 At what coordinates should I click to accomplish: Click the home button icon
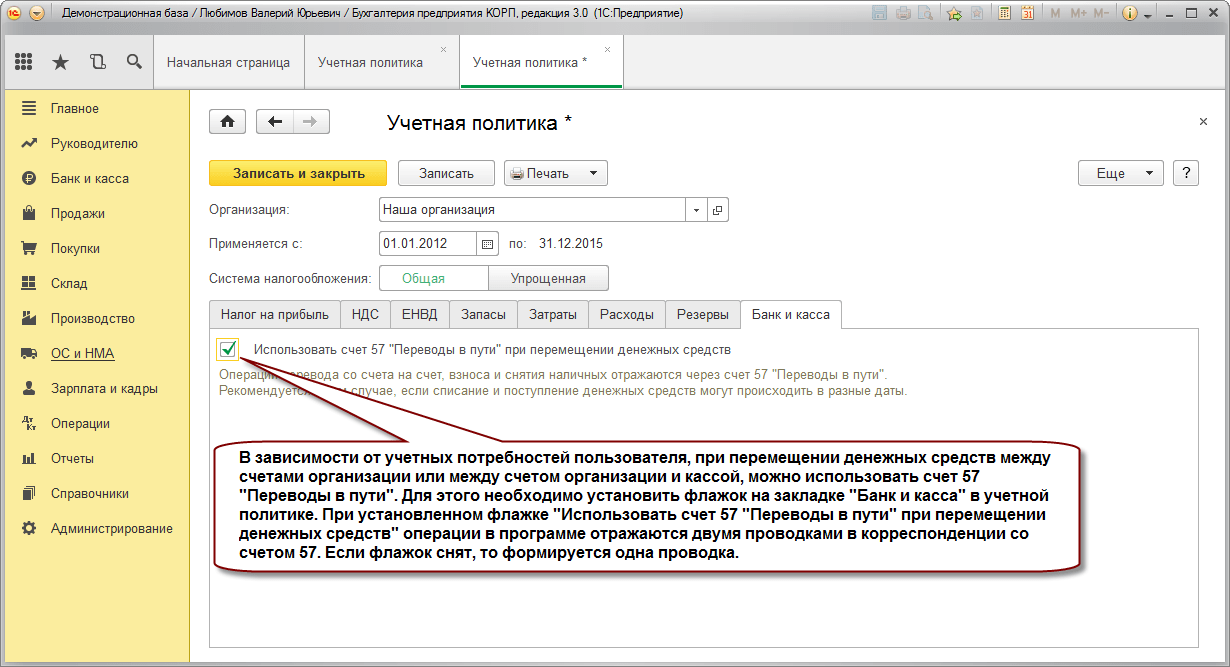pyautogui.click(x=227, y=122)
